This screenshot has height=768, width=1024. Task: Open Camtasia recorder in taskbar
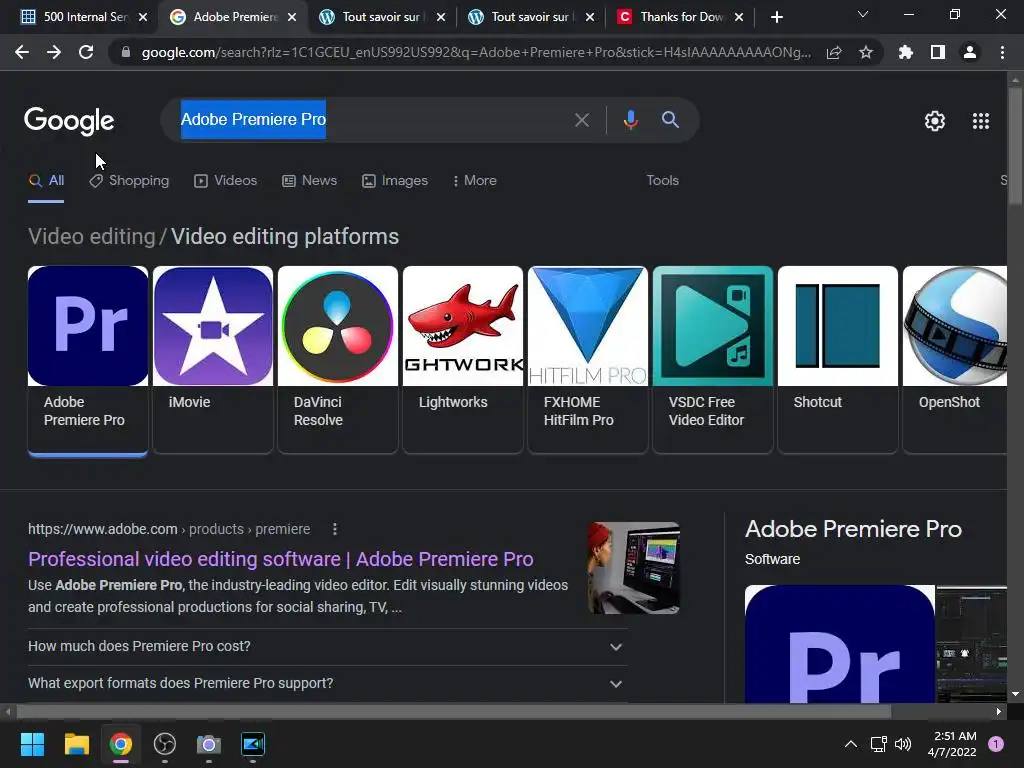click(x=253, y=744)
